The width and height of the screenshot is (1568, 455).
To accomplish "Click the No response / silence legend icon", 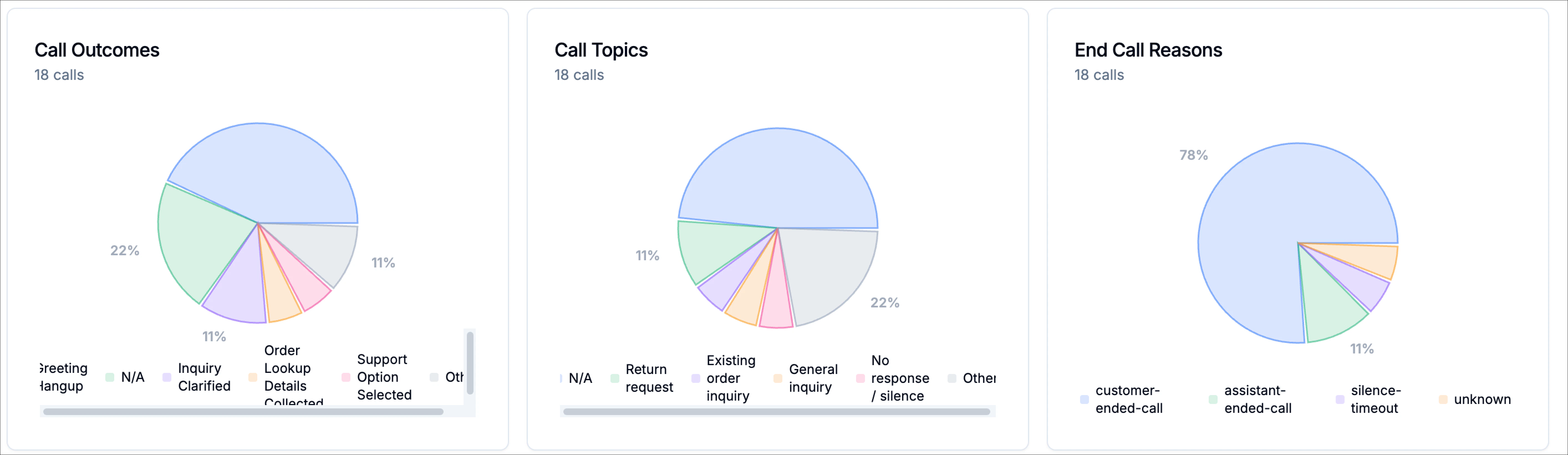I will [x=860, y=377].
